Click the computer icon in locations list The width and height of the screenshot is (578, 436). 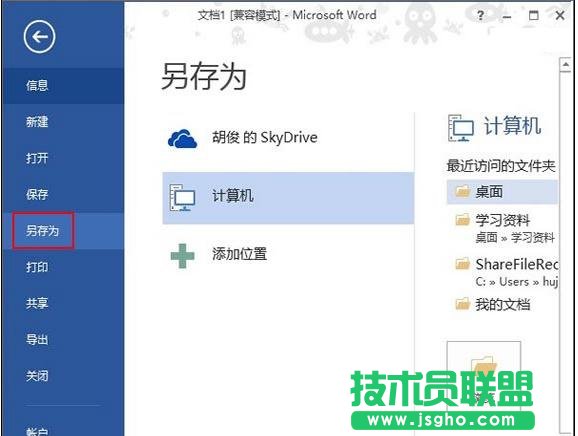(x=182, y=198)
